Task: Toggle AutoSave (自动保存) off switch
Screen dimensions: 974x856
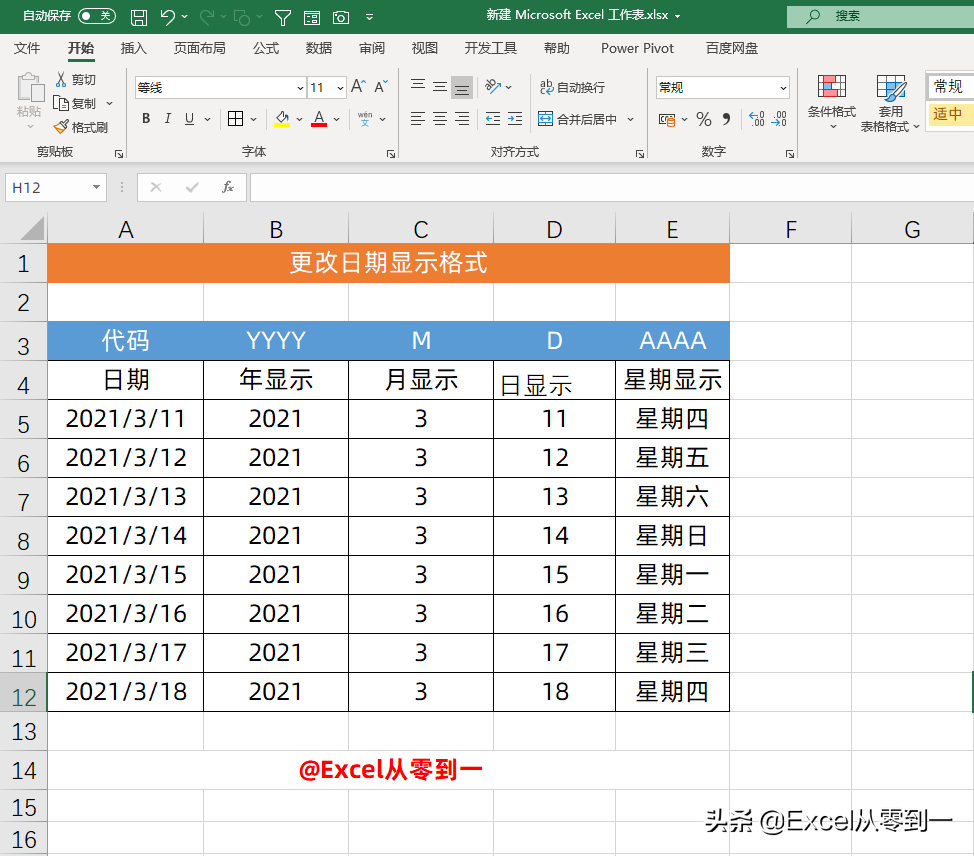Action: tap(96, 15)
